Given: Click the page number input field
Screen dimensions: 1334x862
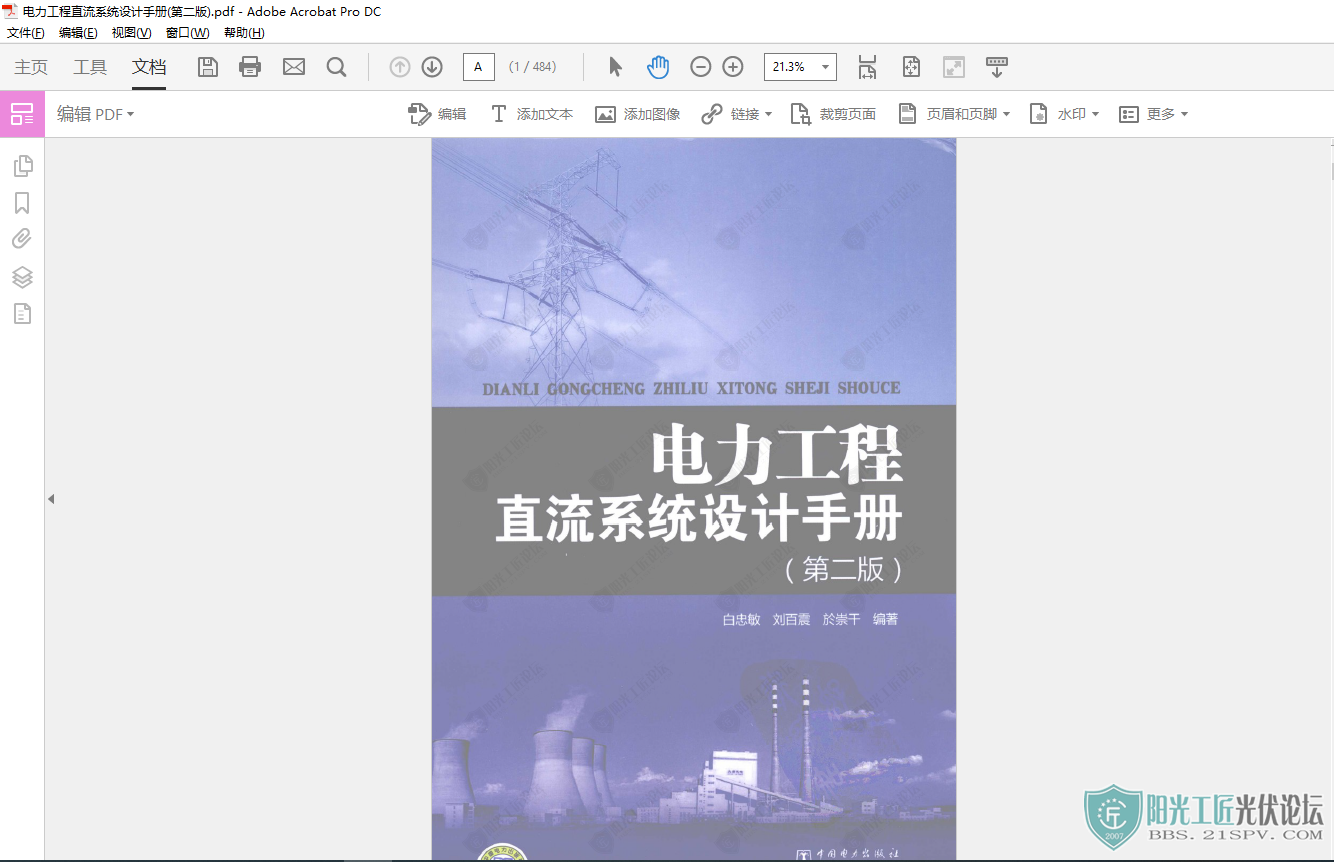Looking at the screenshot, I should tap(478, 67).
